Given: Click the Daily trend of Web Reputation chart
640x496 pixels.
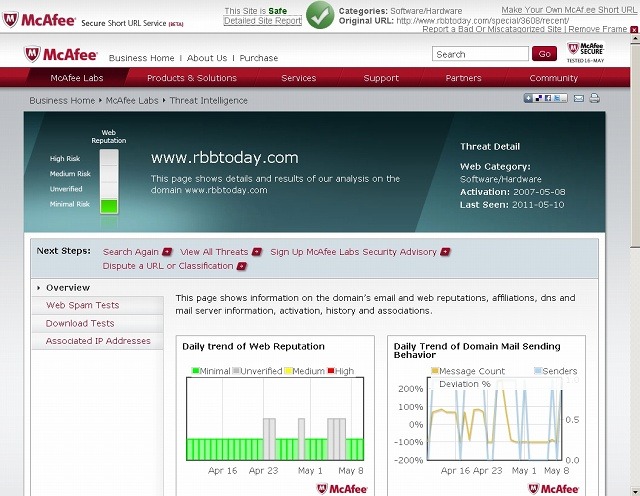Looking at the screenshot, I should [275, 419].
